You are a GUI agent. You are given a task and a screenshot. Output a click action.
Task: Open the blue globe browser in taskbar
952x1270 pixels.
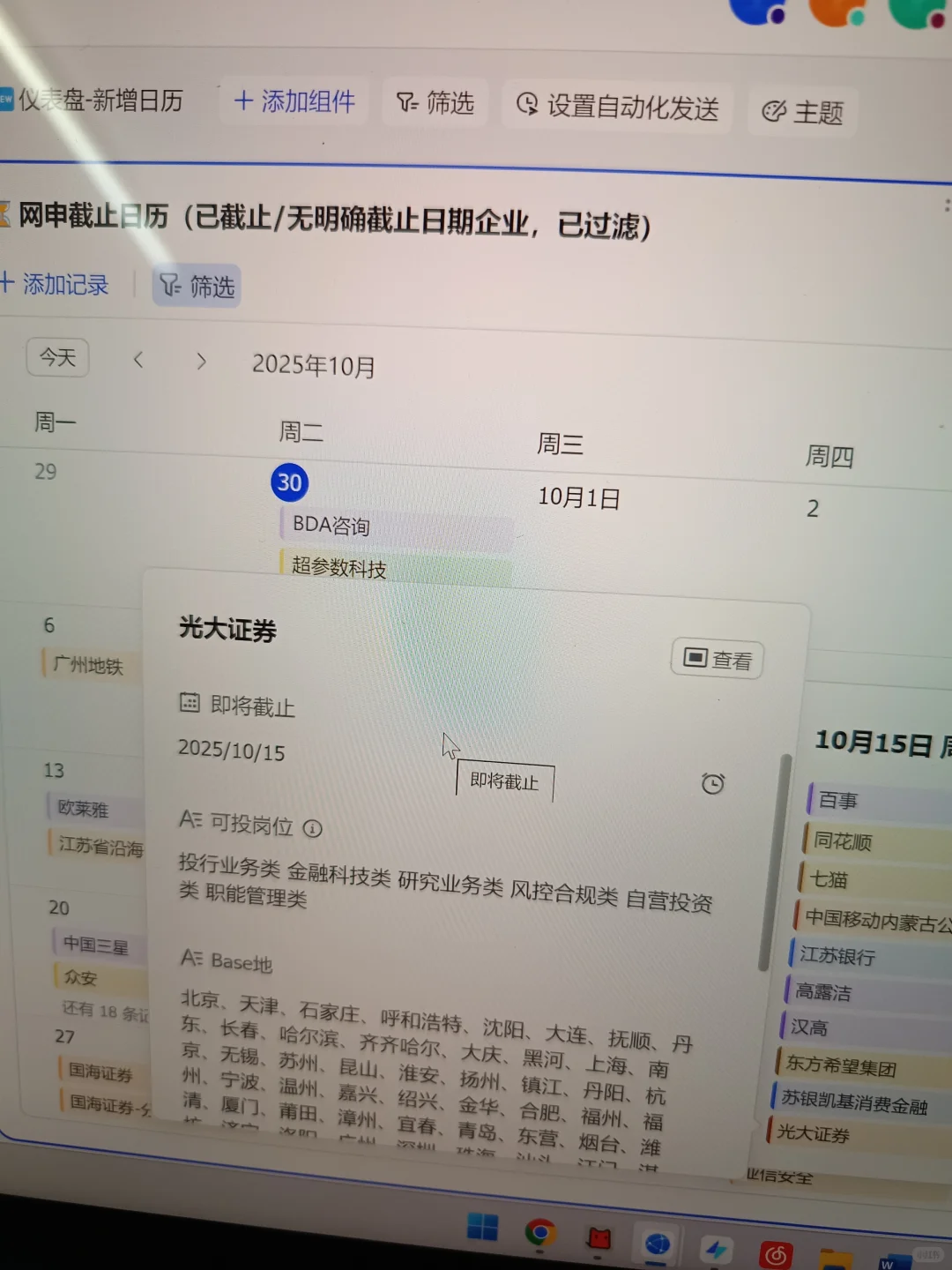point(658,1244)
